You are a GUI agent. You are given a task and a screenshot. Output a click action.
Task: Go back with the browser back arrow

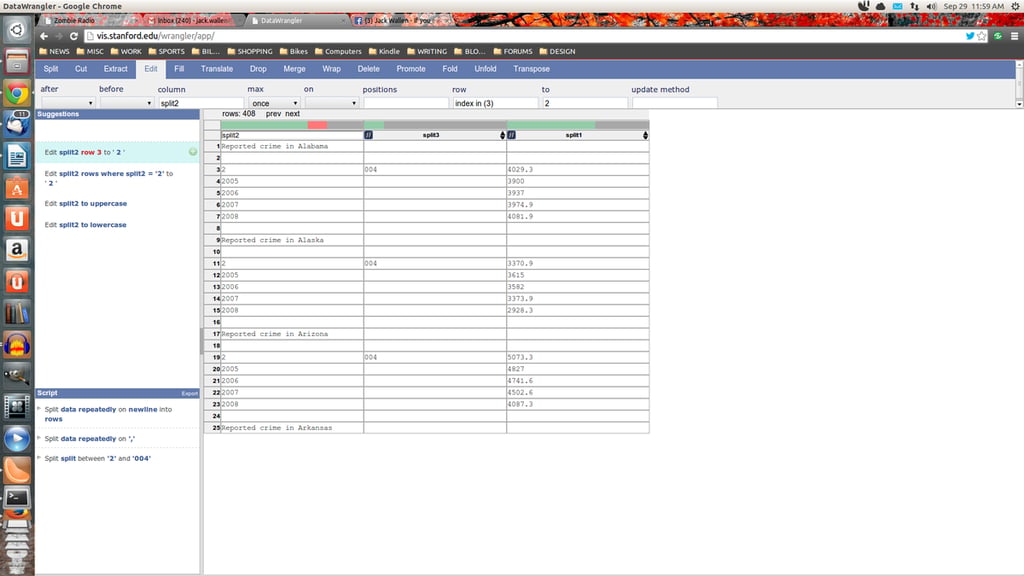[x=44, y=36]
